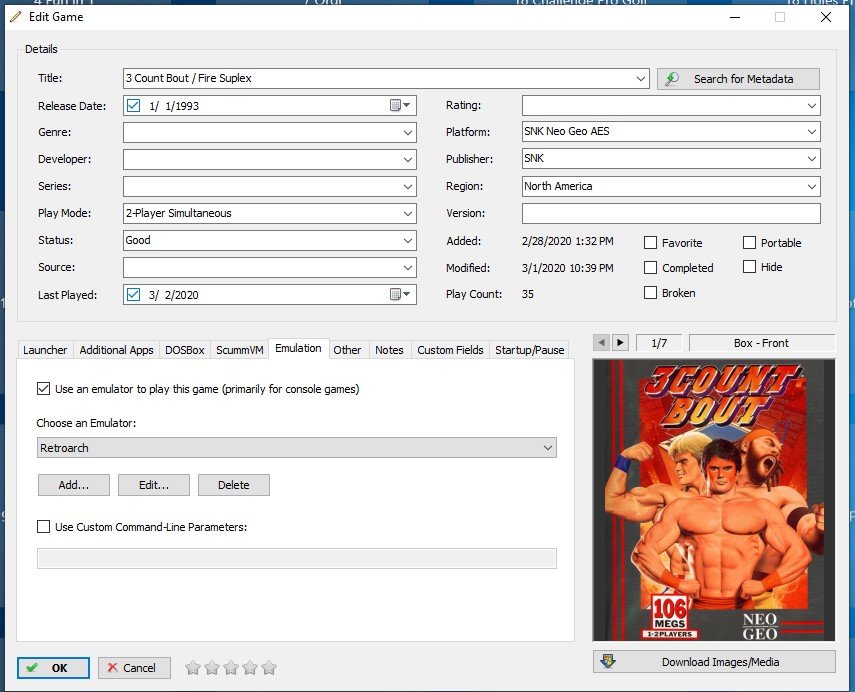Switch to the Launcher tab
This screenshot has height=692, width=855.
pos(45,350)
